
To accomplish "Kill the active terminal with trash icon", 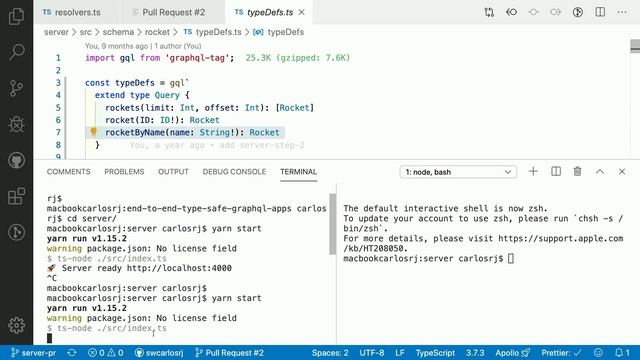I will 578,171.
